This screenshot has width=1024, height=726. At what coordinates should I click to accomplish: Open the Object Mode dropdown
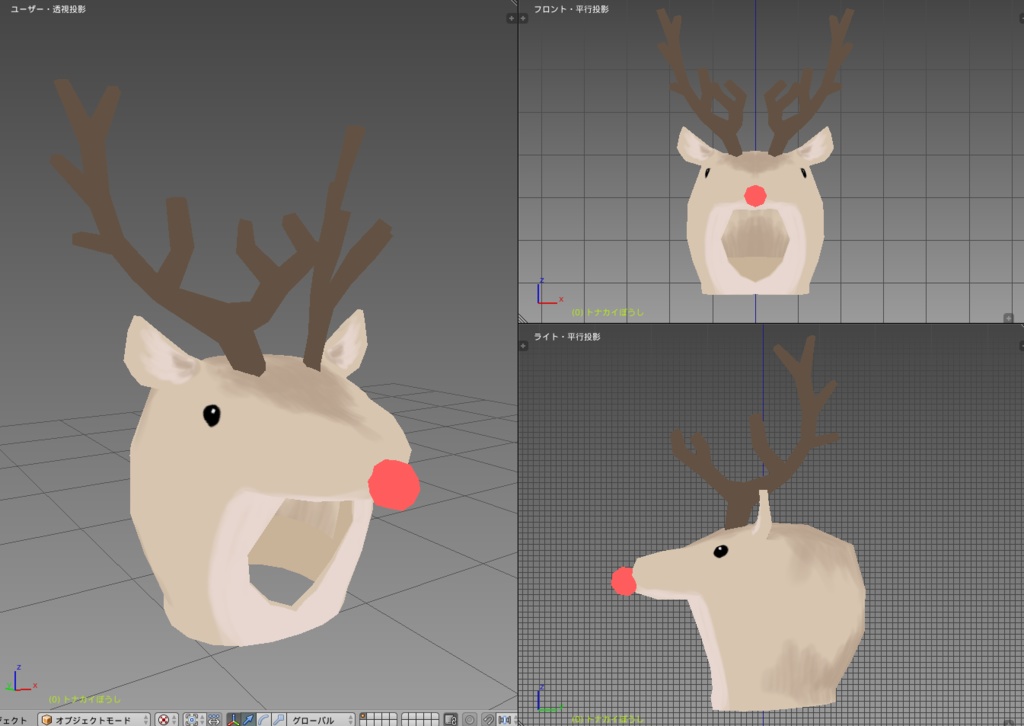tap(94, 719)
